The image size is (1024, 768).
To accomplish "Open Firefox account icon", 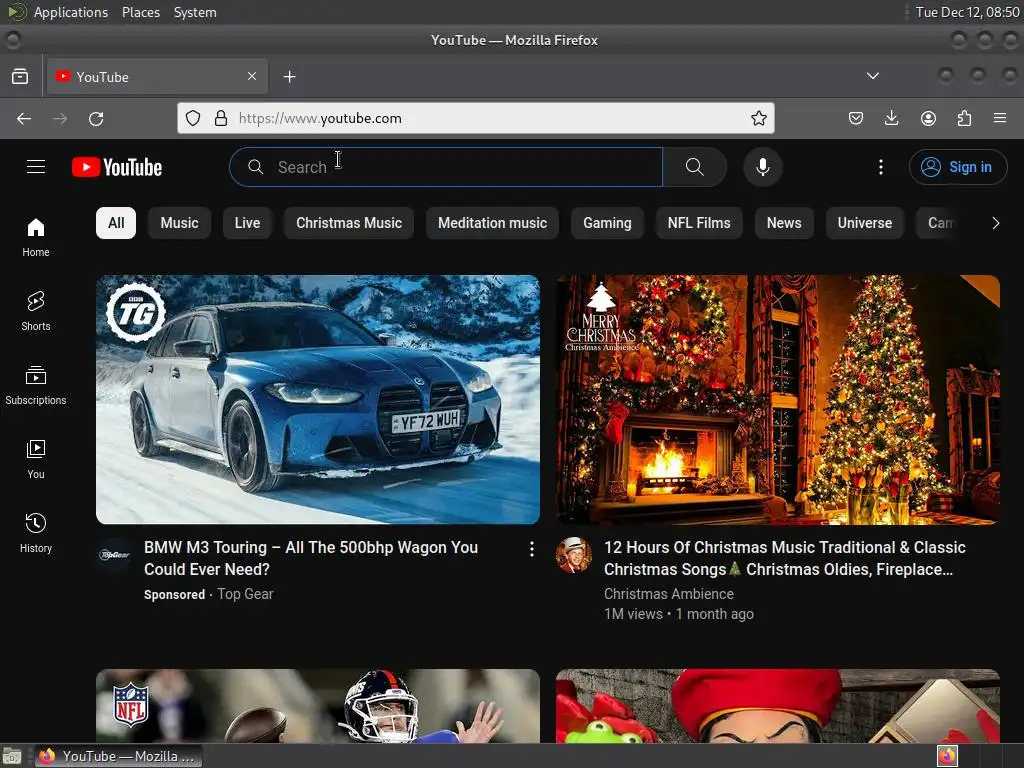I will pos(928,118).
